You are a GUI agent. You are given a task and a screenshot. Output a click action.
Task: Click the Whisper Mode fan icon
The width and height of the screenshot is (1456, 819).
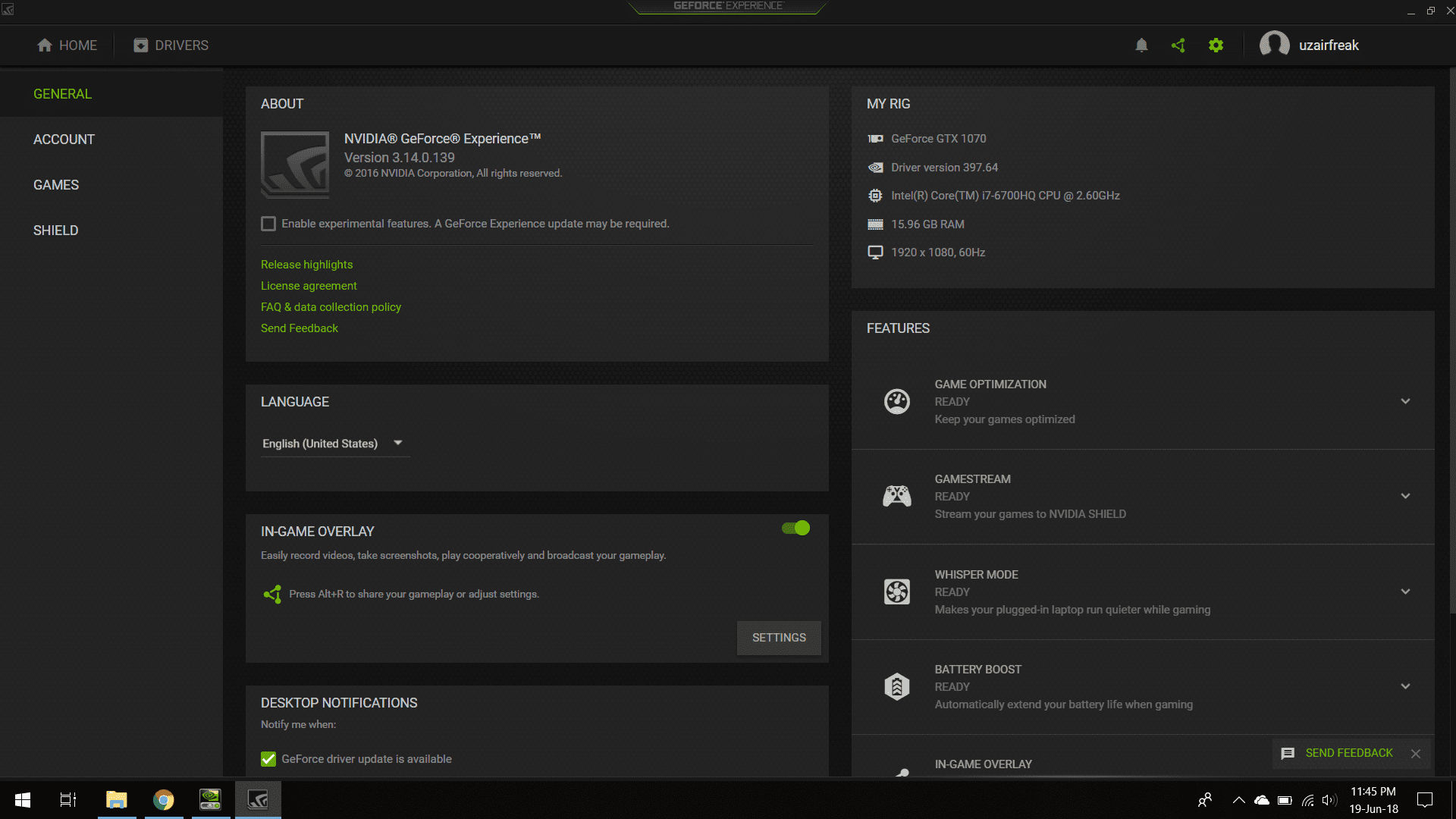tap(896, 591)
